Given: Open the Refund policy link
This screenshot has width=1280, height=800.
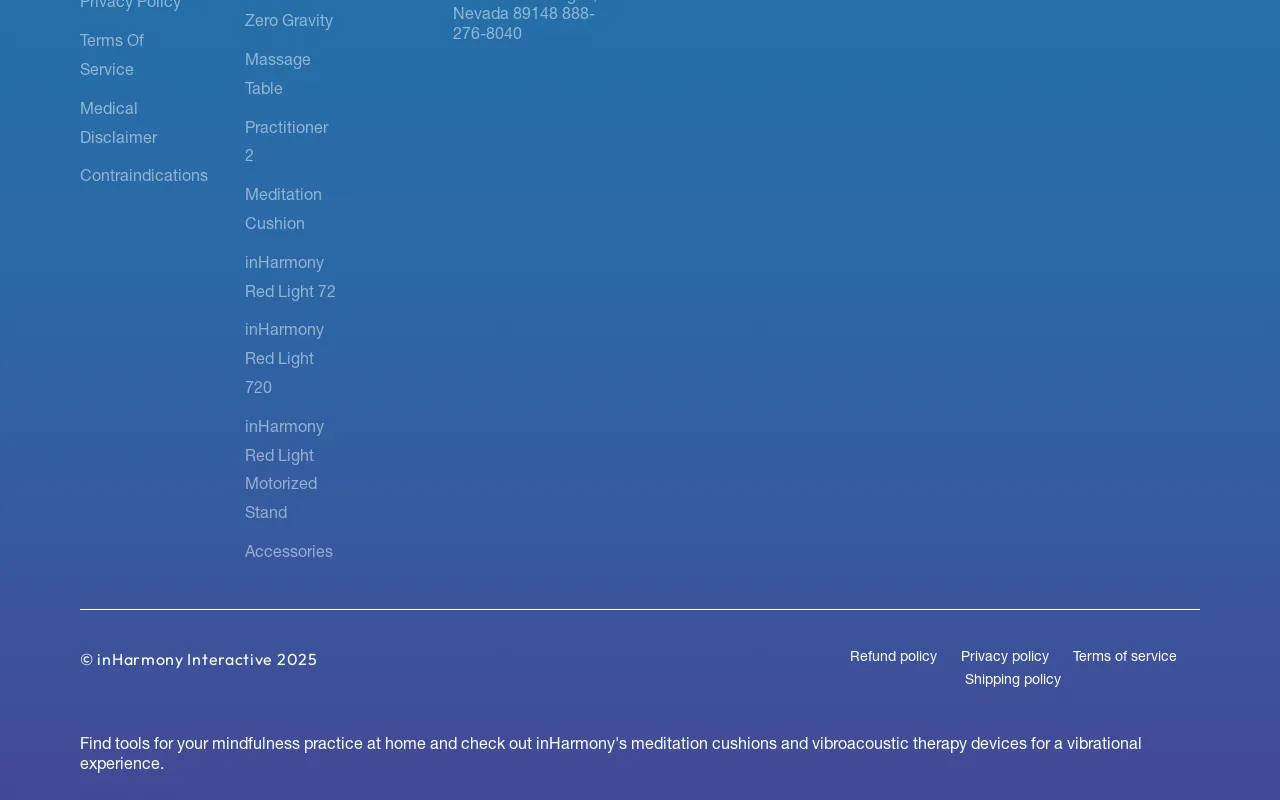Looking at the screenshot, I should point(893,657).
